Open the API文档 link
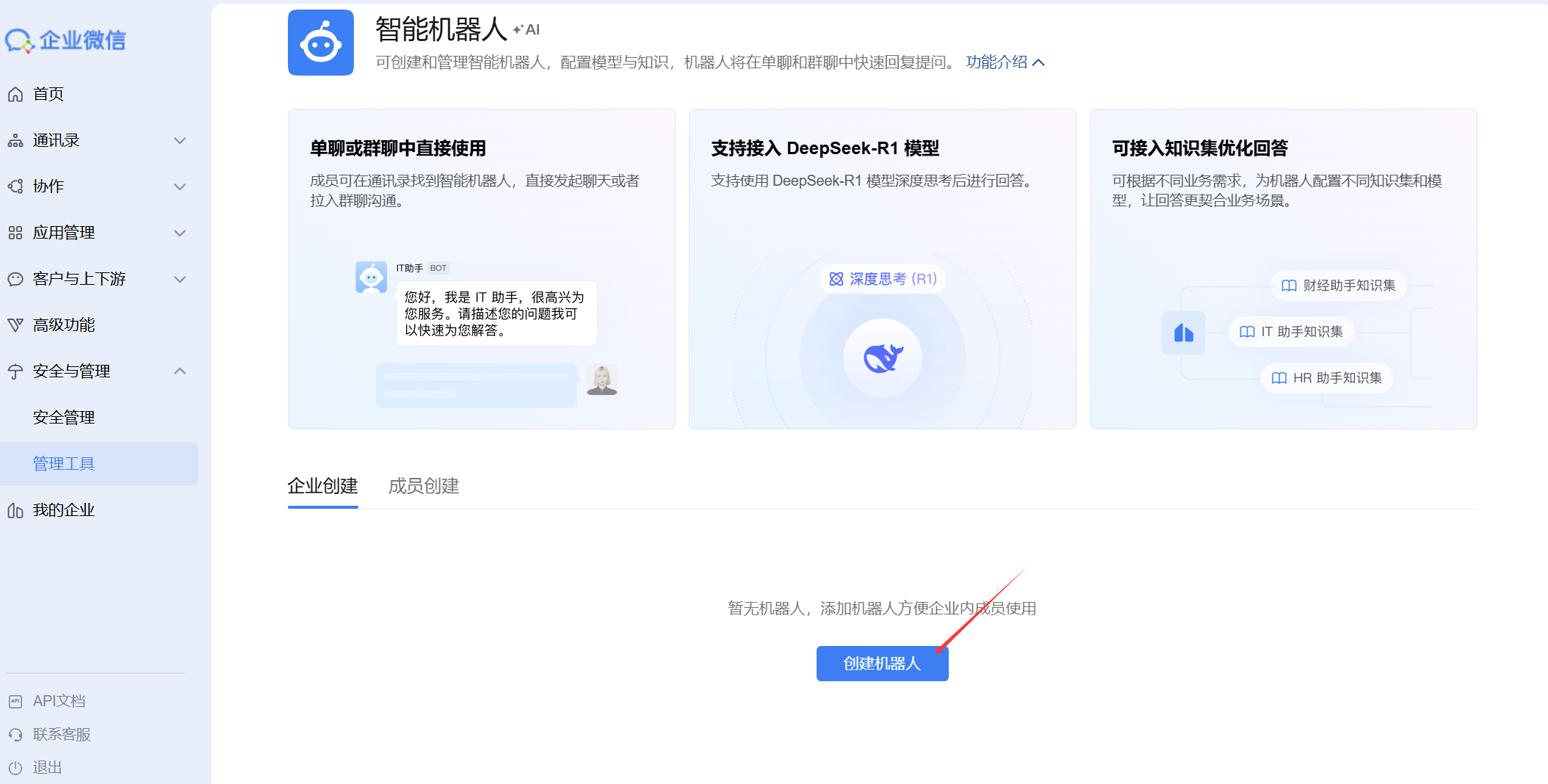 59,701
